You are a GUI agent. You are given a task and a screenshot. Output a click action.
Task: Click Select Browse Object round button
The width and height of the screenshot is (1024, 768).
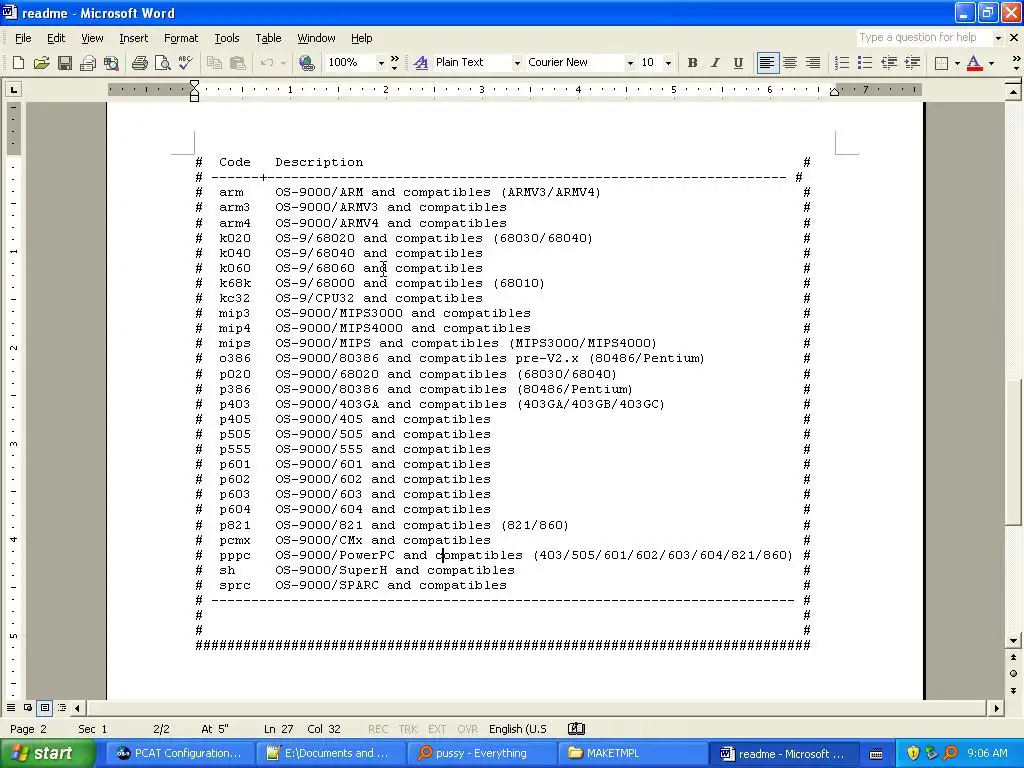point(1013,673)
